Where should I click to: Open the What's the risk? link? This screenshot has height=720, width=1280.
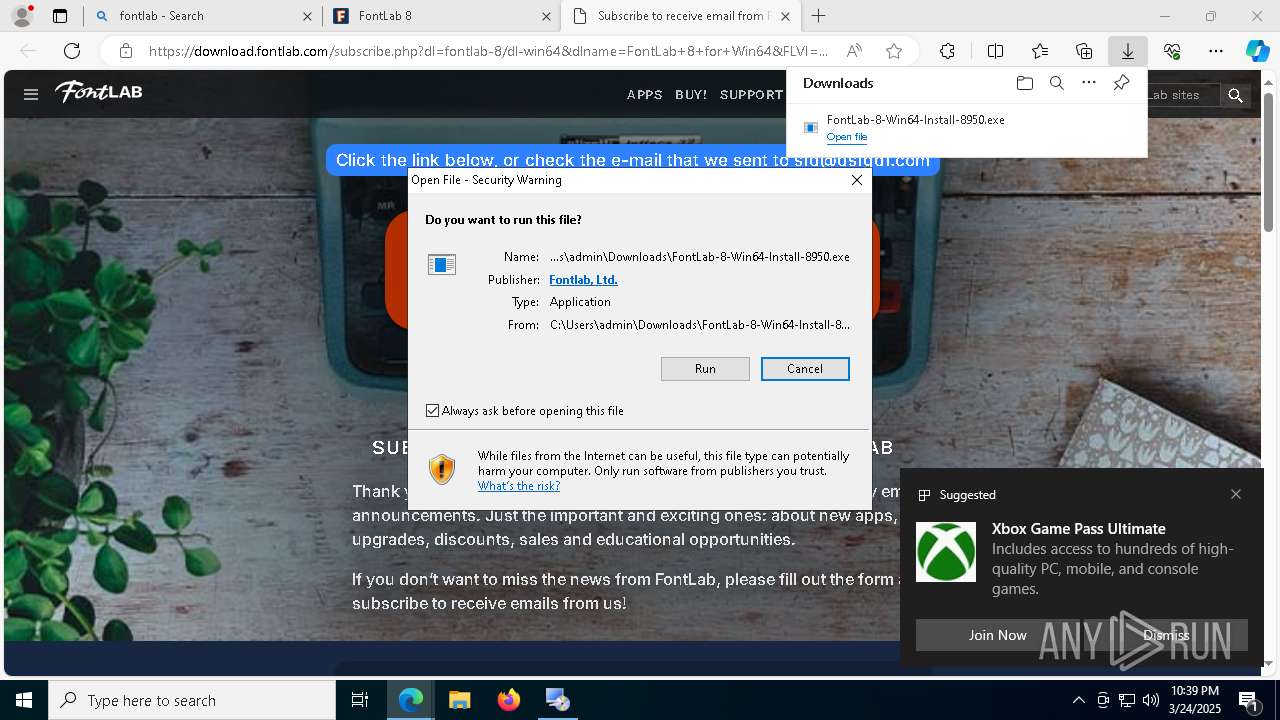coord(518,486)
